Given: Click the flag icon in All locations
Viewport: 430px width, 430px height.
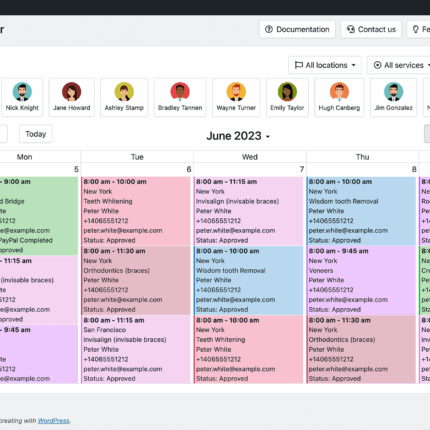Looking at the screenshot, I should point(299,65).
